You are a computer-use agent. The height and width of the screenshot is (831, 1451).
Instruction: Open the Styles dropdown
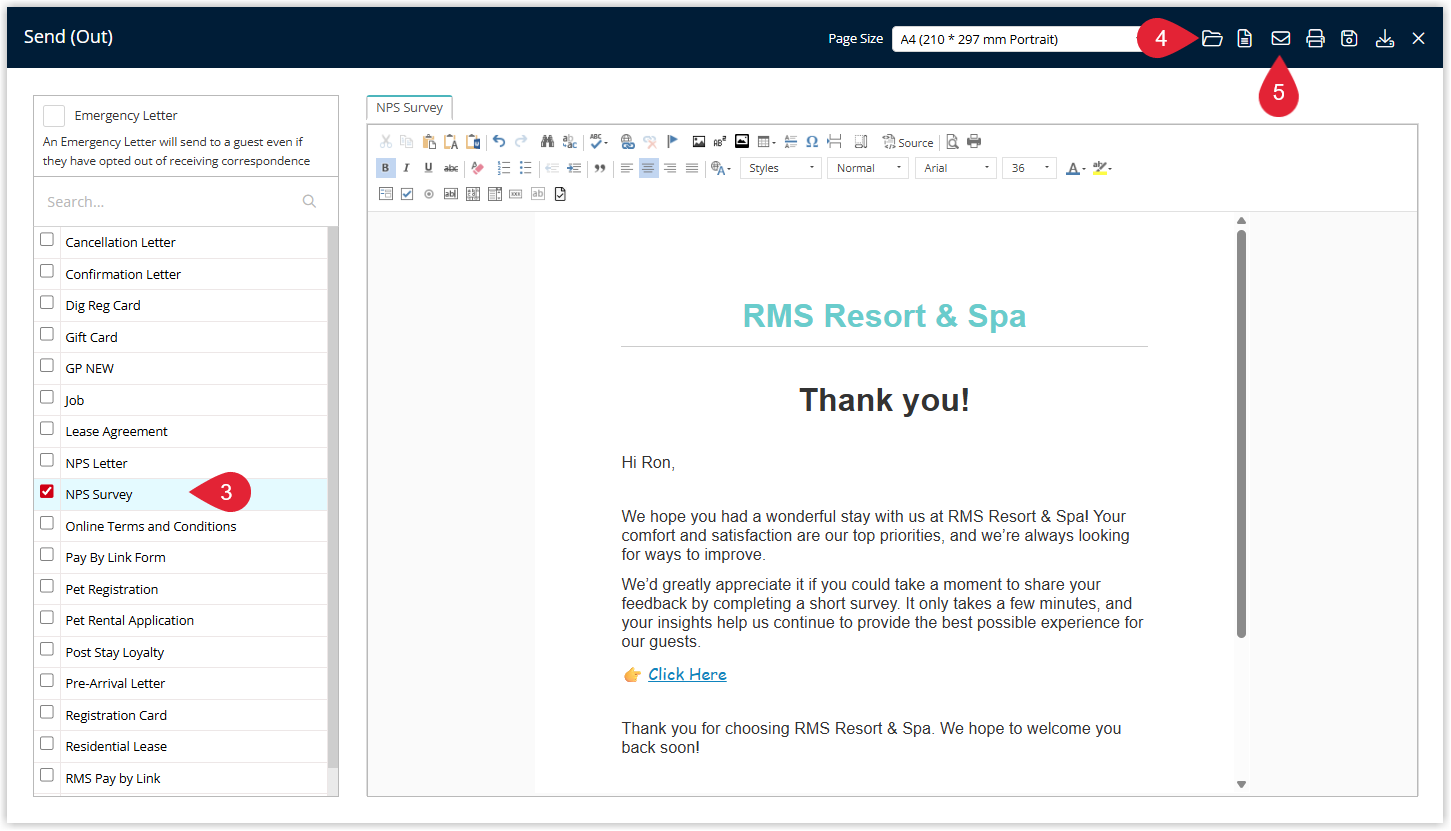pyautogui.click(x=781, y=168)
